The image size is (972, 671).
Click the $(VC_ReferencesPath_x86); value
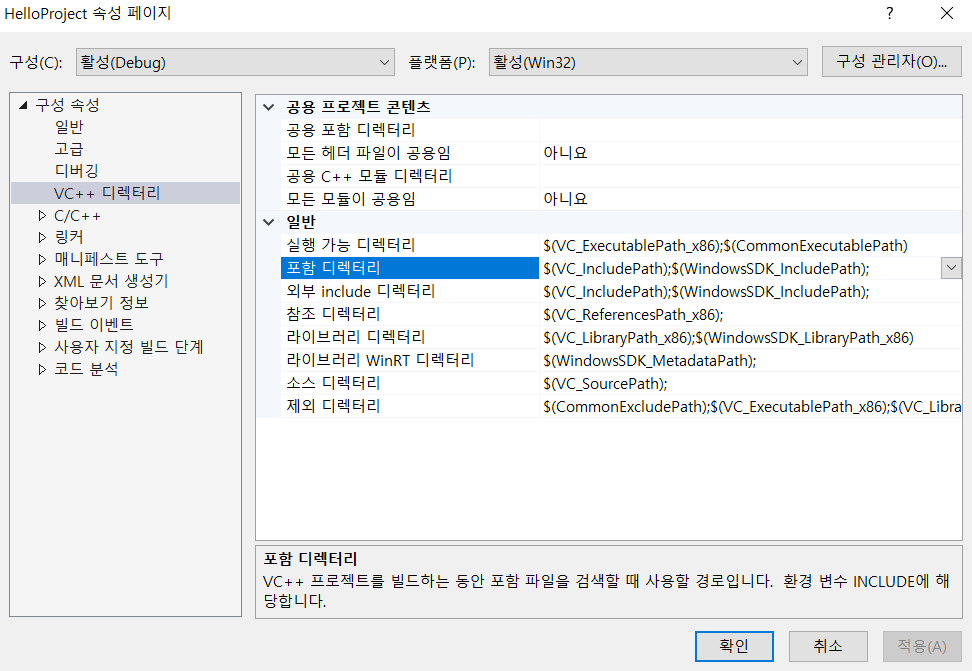point(633,314)
